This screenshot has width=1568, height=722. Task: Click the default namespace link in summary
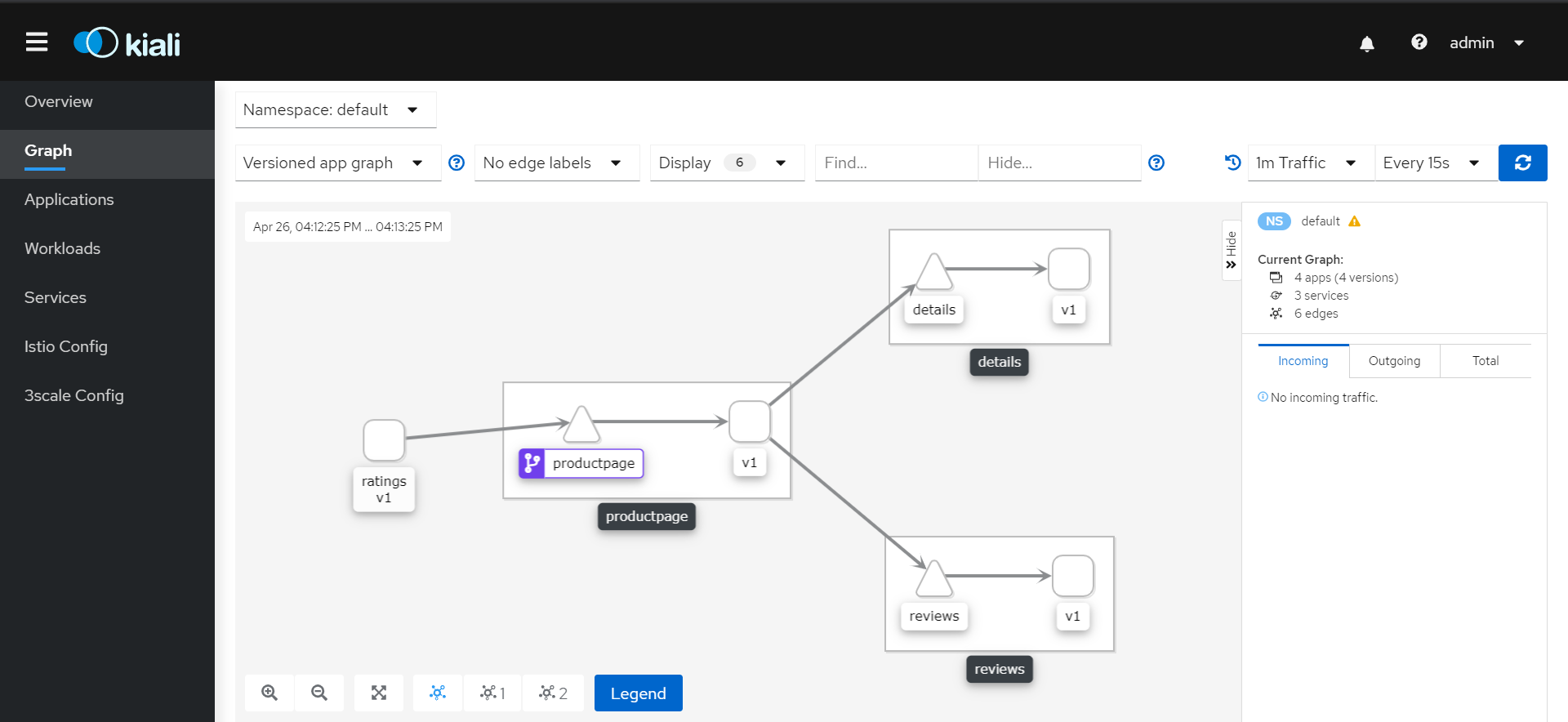pyautogui.click(x=1320, y=221)
